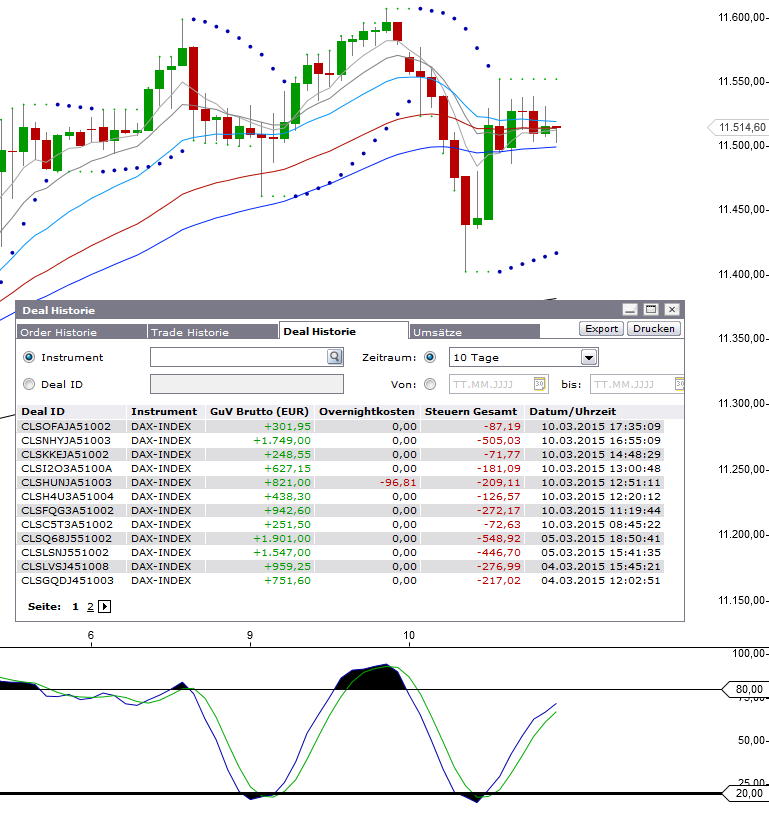Select the Deal Historie tab
This screenshot has height=814, width=769.
344,331
